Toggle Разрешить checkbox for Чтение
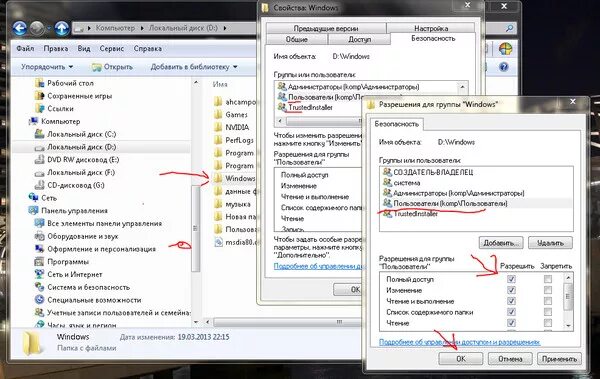Viewport: 600px width, 379px height. click(511, 323)
